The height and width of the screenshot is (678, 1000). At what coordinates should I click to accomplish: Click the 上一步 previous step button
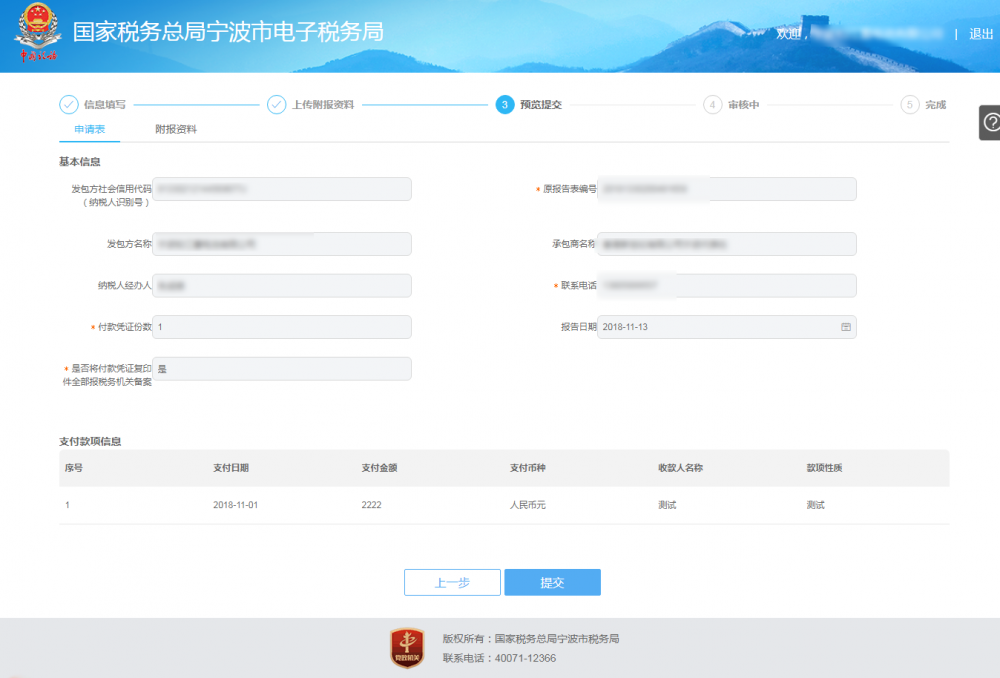click(x=452, y=582)
